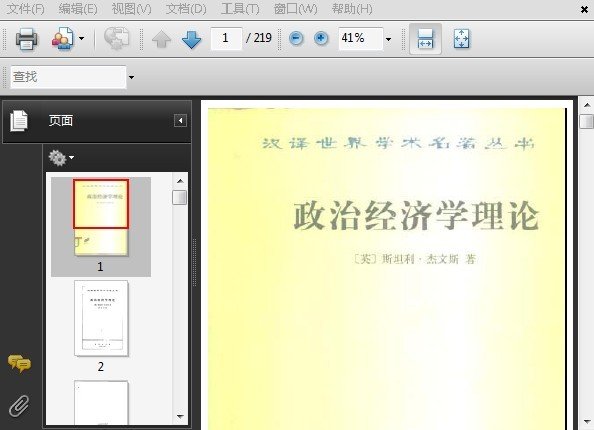Viewport: 594px width, 430px height.
Task: Expand the collaborate icon dropdown arrow
Action: 81,38
